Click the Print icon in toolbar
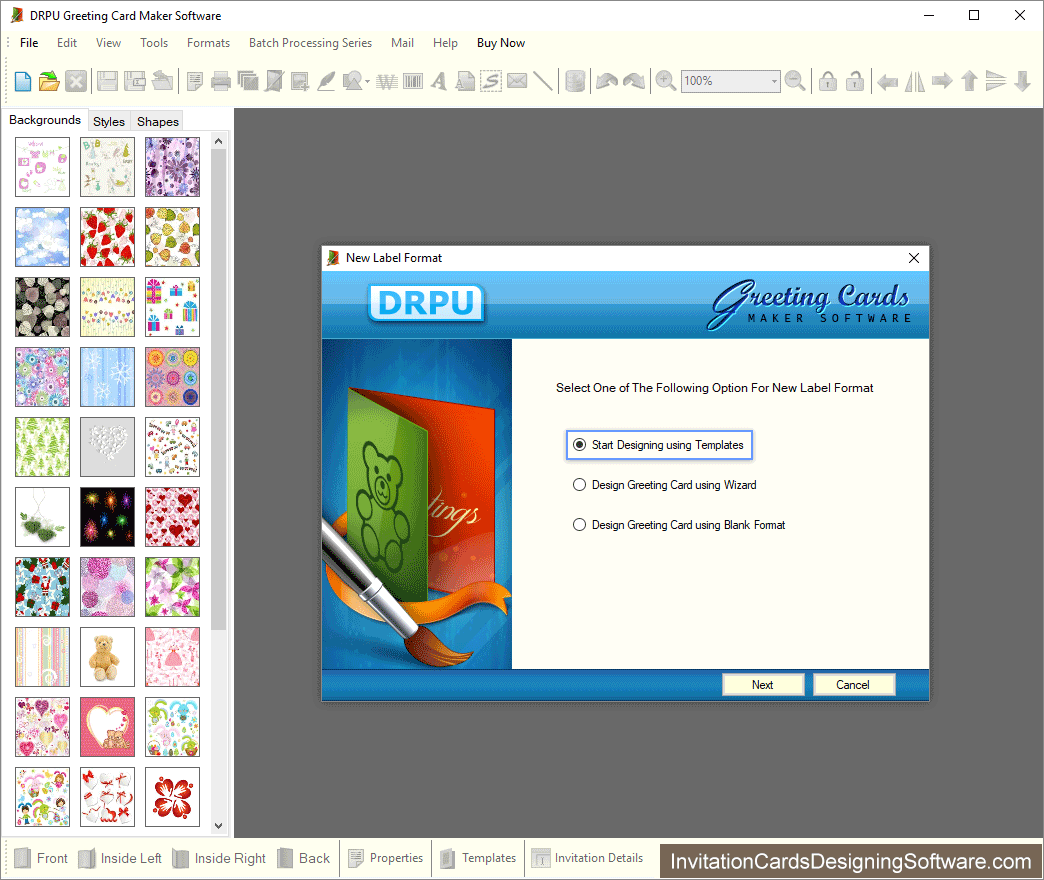The height and width of the screenshot is (880, 1044). [x=220, y=81]
